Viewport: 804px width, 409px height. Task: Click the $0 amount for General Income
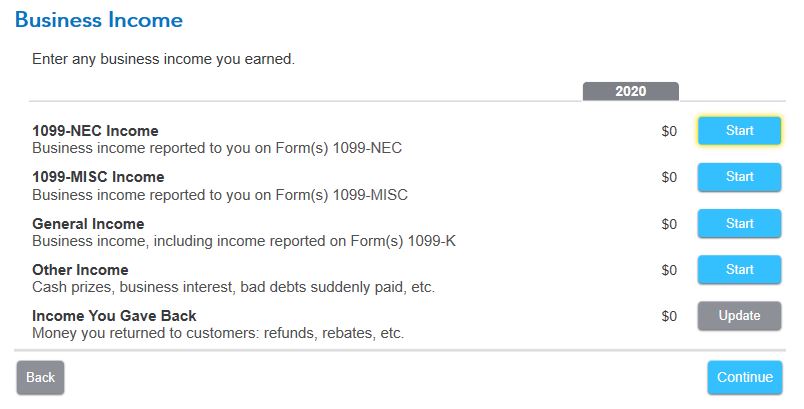[x=669, y=224]
